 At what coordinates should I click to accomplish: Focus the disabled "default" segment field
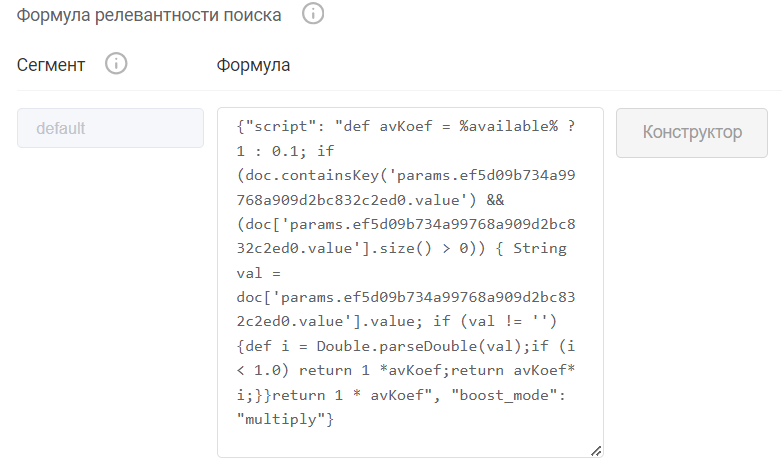pyautogui.click(x=110, y=128)
